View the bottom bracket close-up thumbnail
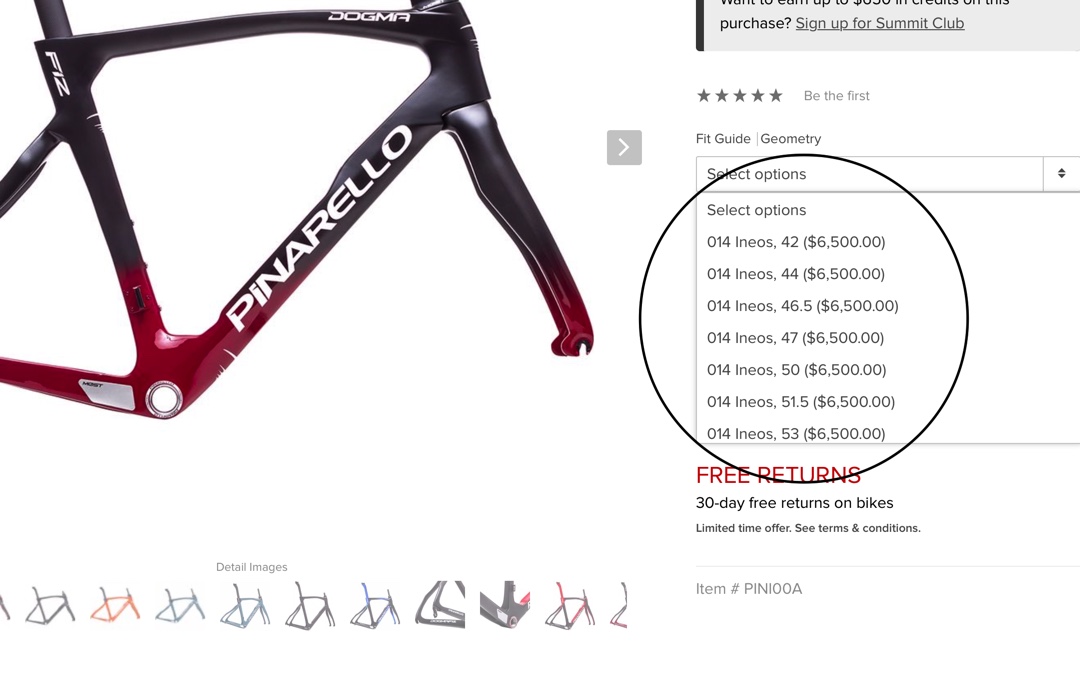 point(505,605)
